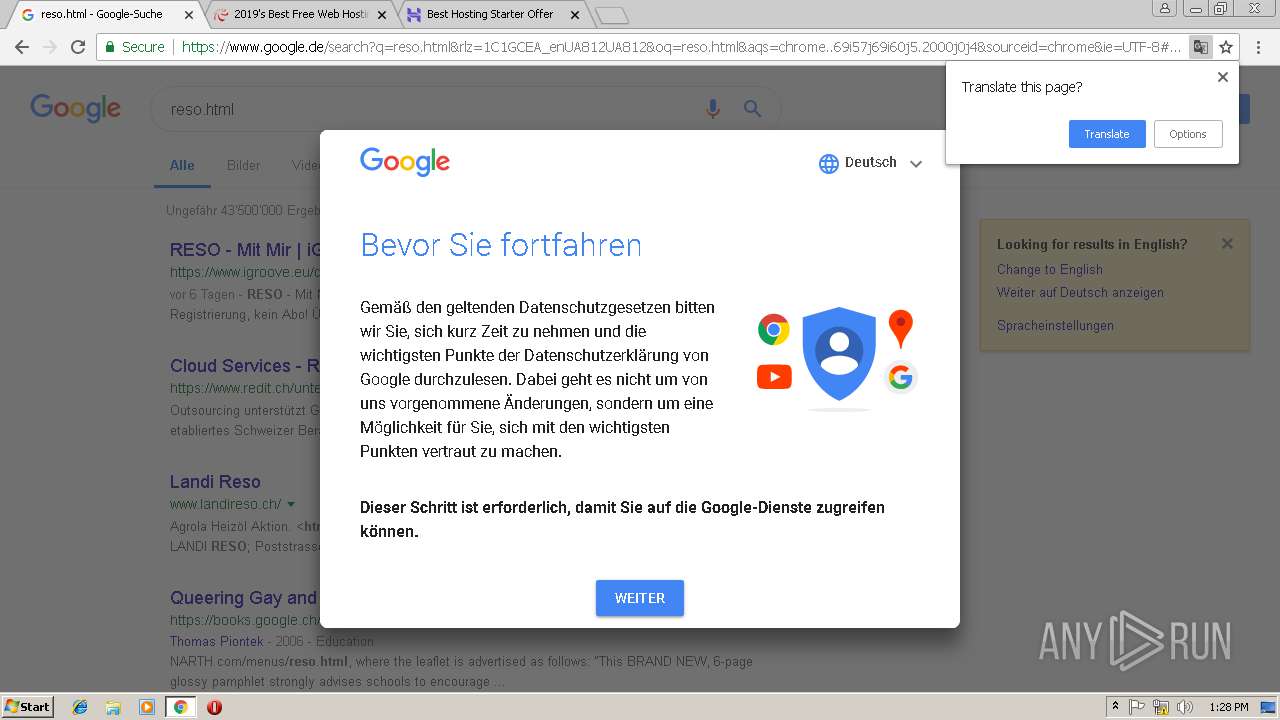Click the network tray icon
The image size is (1280, 720).
(x=1160, y=707)
